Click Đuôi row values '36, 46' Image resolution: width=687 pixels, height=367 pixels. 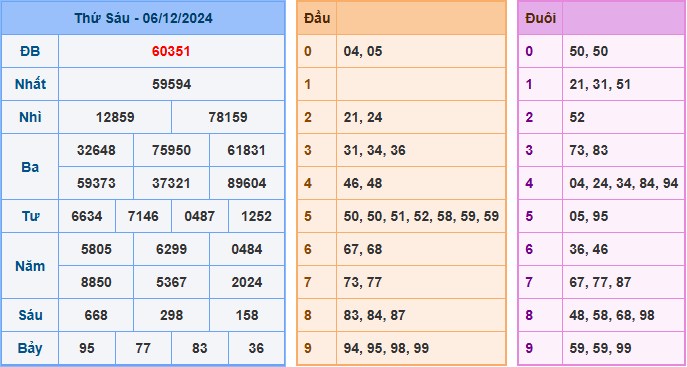coord(589,250)
